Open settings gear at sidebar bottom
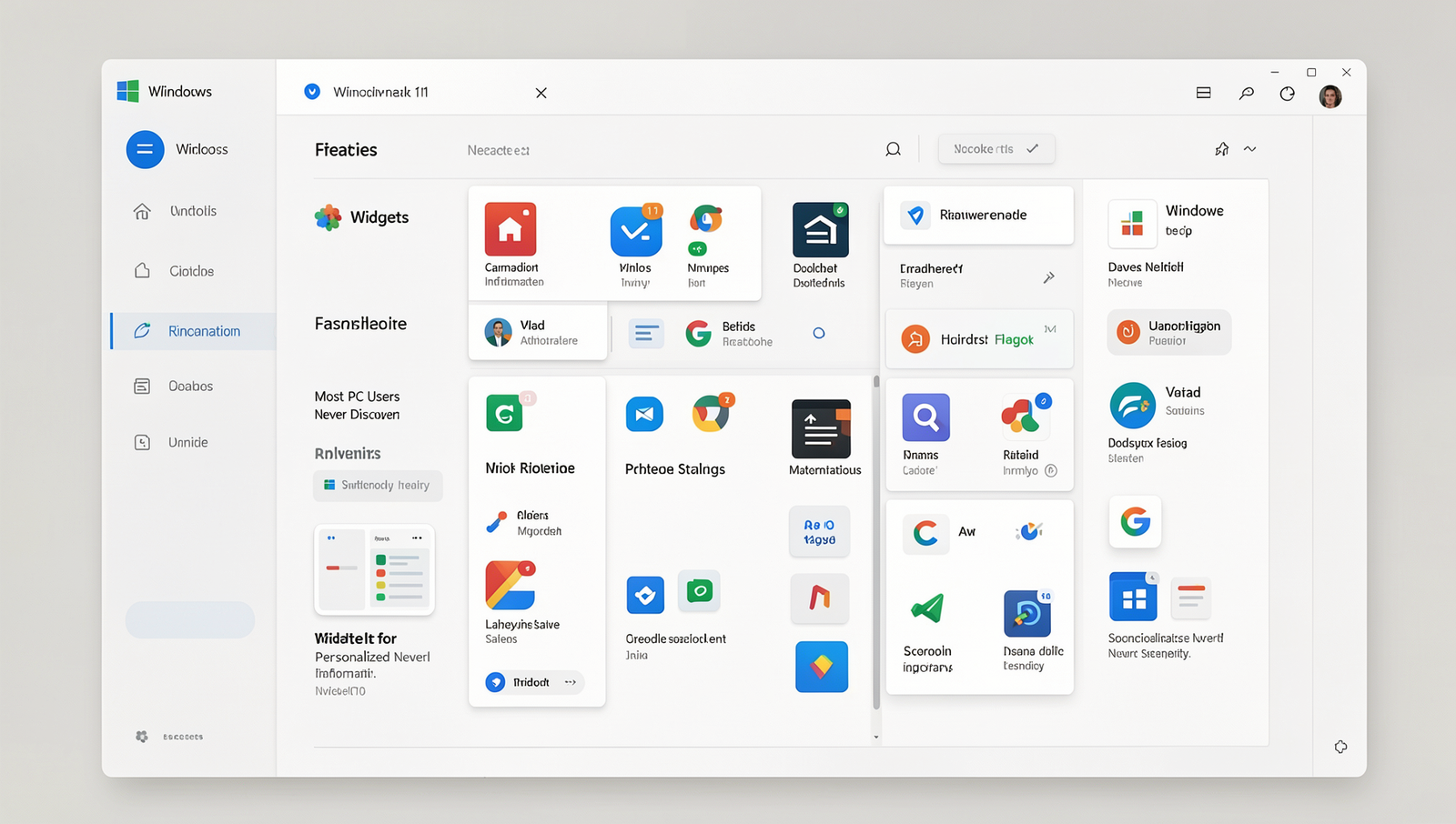The height and width of the screenshot is (824, 1456). pyautogui.click(x=142, y=737)
